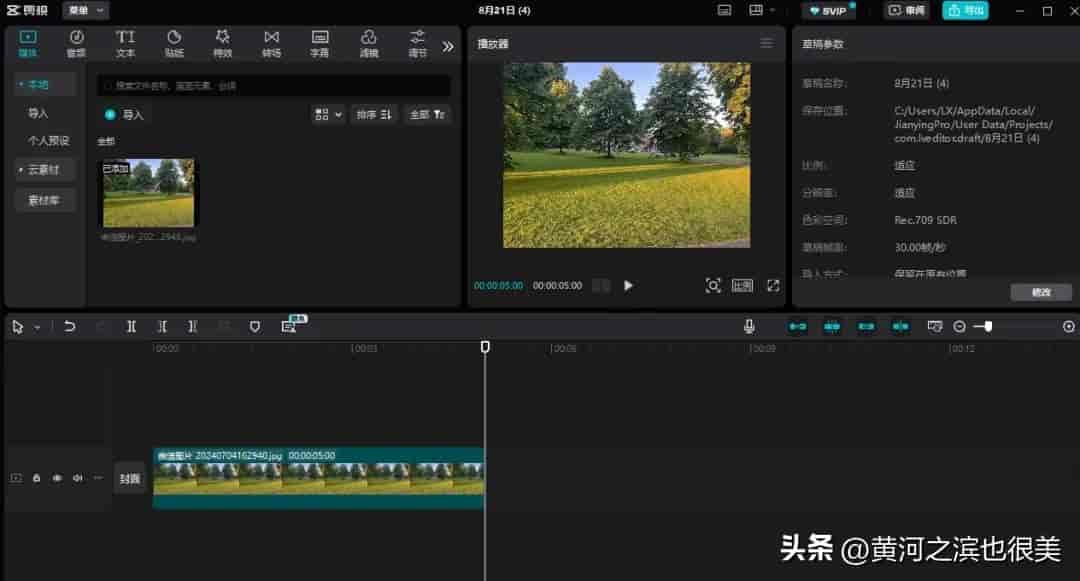The height and width of the screenshot is (581, 1080).
Task: Open the player panel hamburger menu
Action: pos(767,43)
